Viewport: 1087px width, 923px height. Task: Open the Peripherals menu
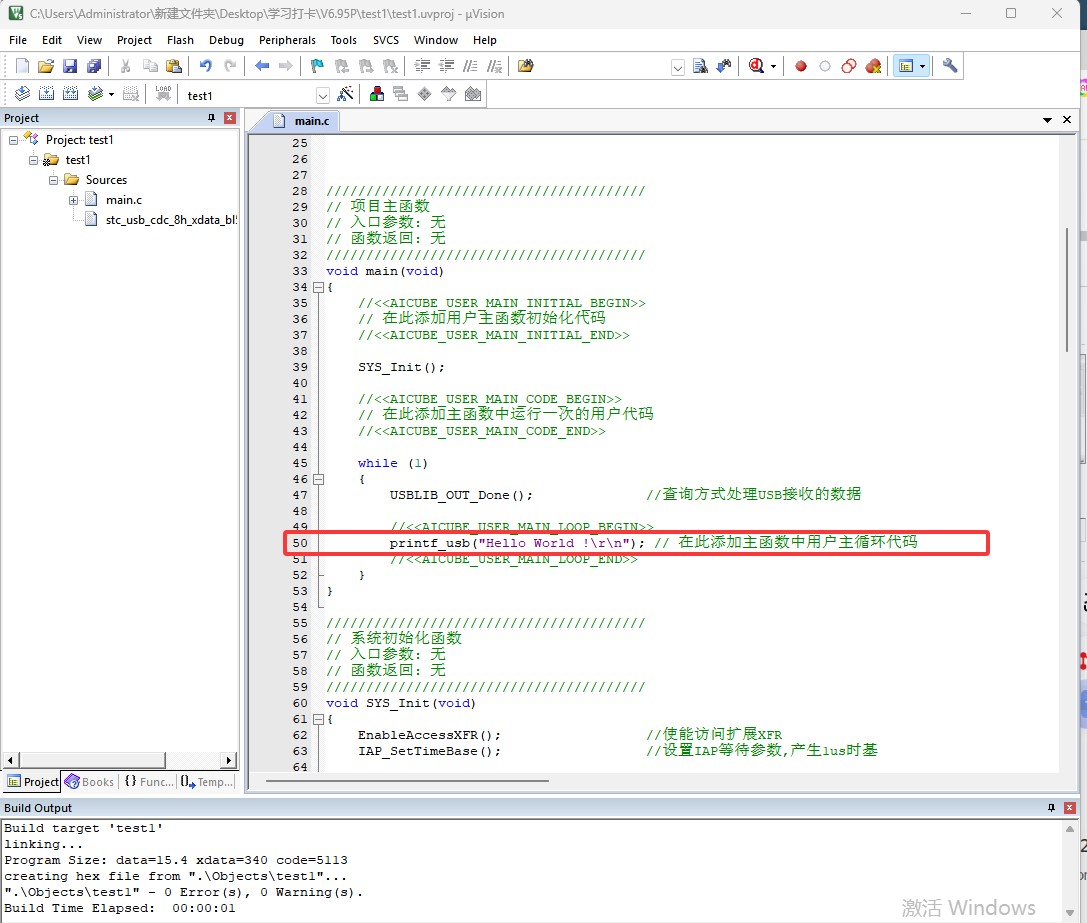coord(287,40)
